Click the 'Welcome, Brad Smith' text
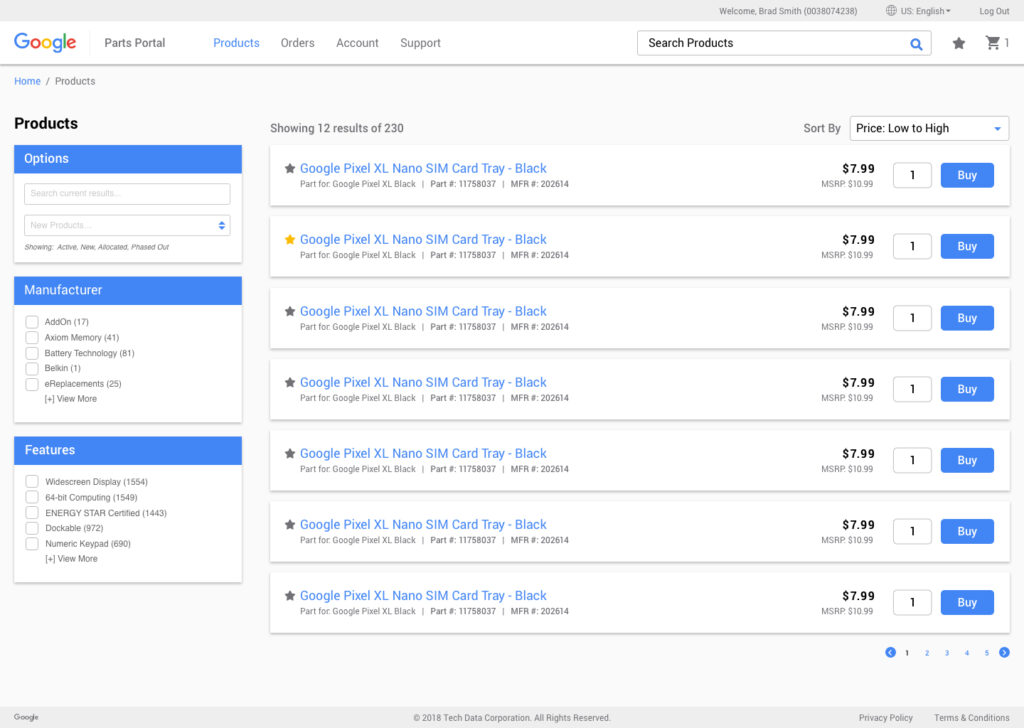 788,11
